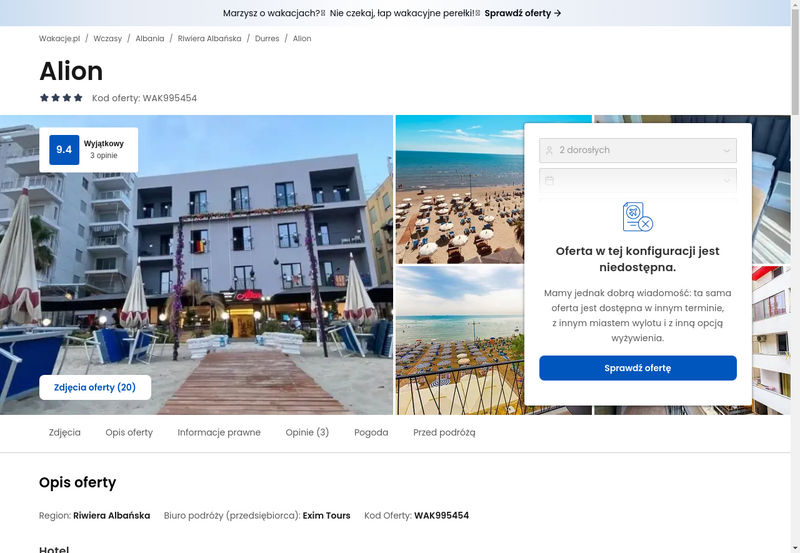
Task: Open the date selection dropdown chevron
Action: [x=726, y=181]
